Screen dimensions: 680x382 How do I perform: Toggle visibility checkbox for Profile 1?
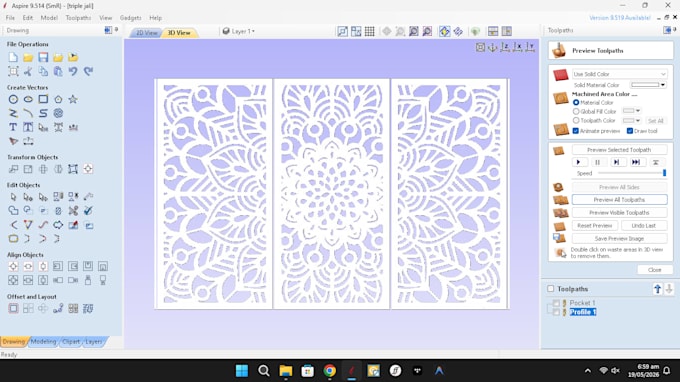pos(556,312)
